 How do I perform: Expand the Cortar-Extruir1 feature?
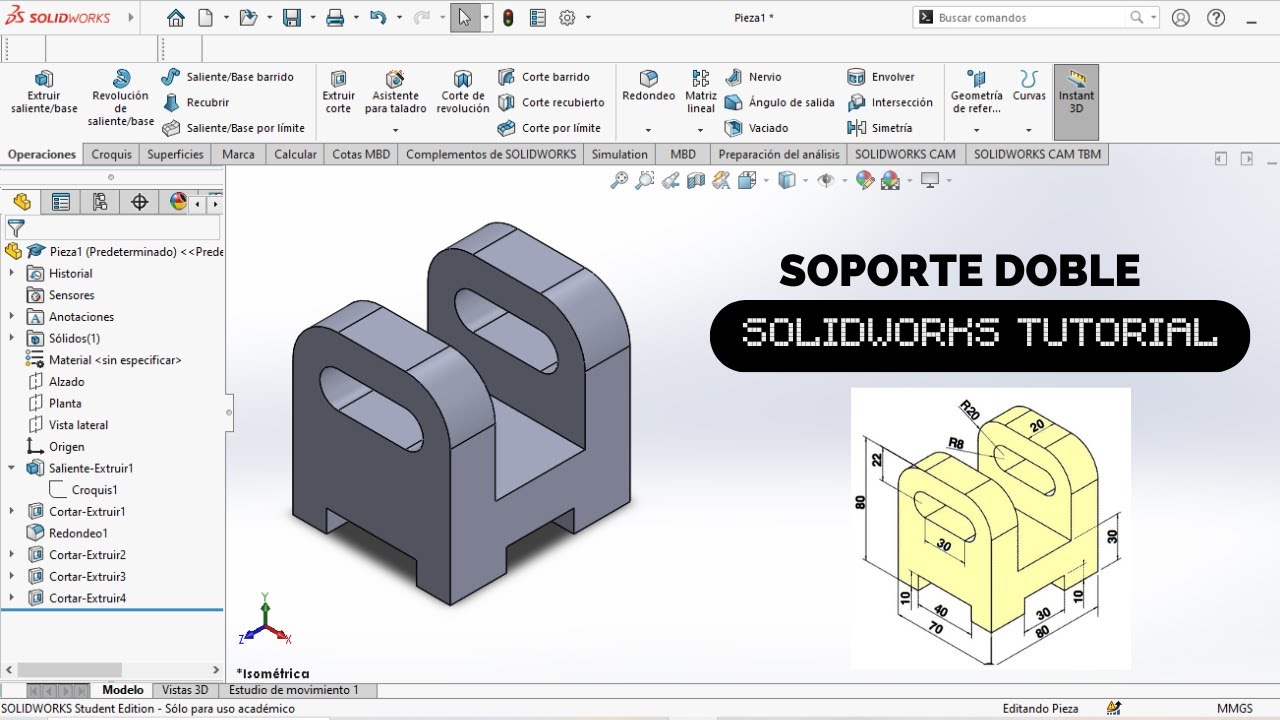[x=12, y=511]
